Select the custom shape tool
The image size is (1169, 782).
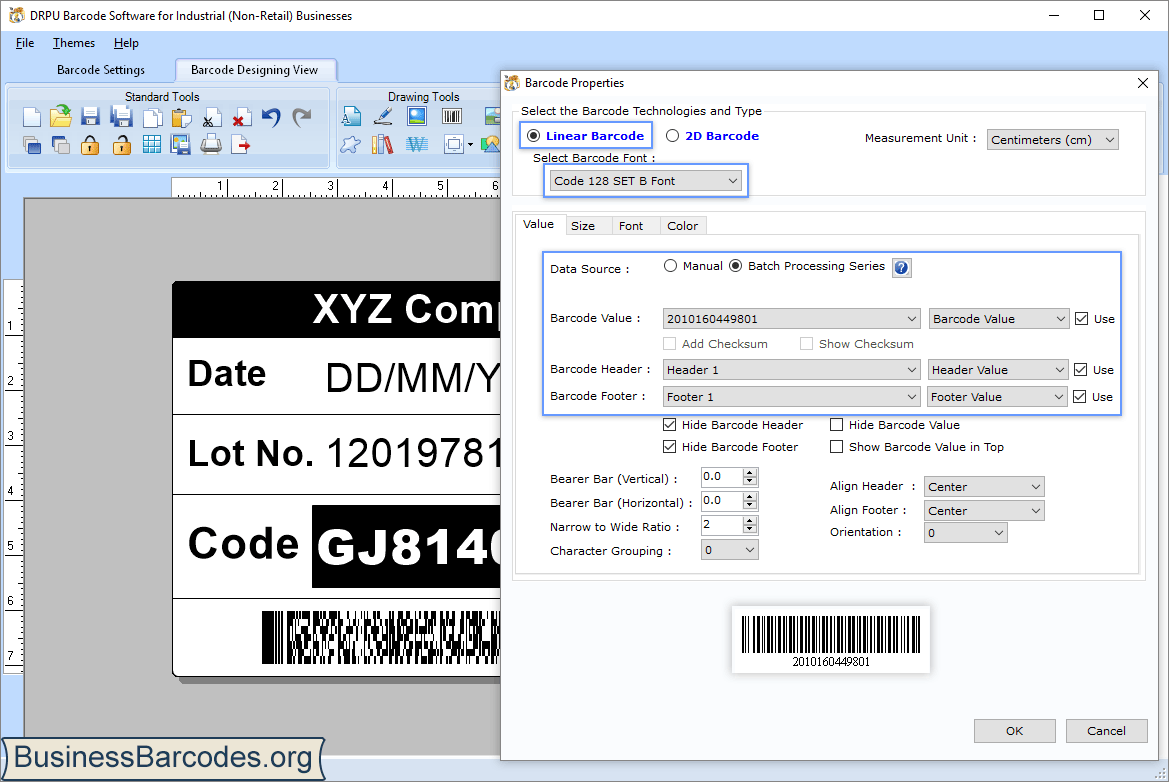(x=350, y=144)
